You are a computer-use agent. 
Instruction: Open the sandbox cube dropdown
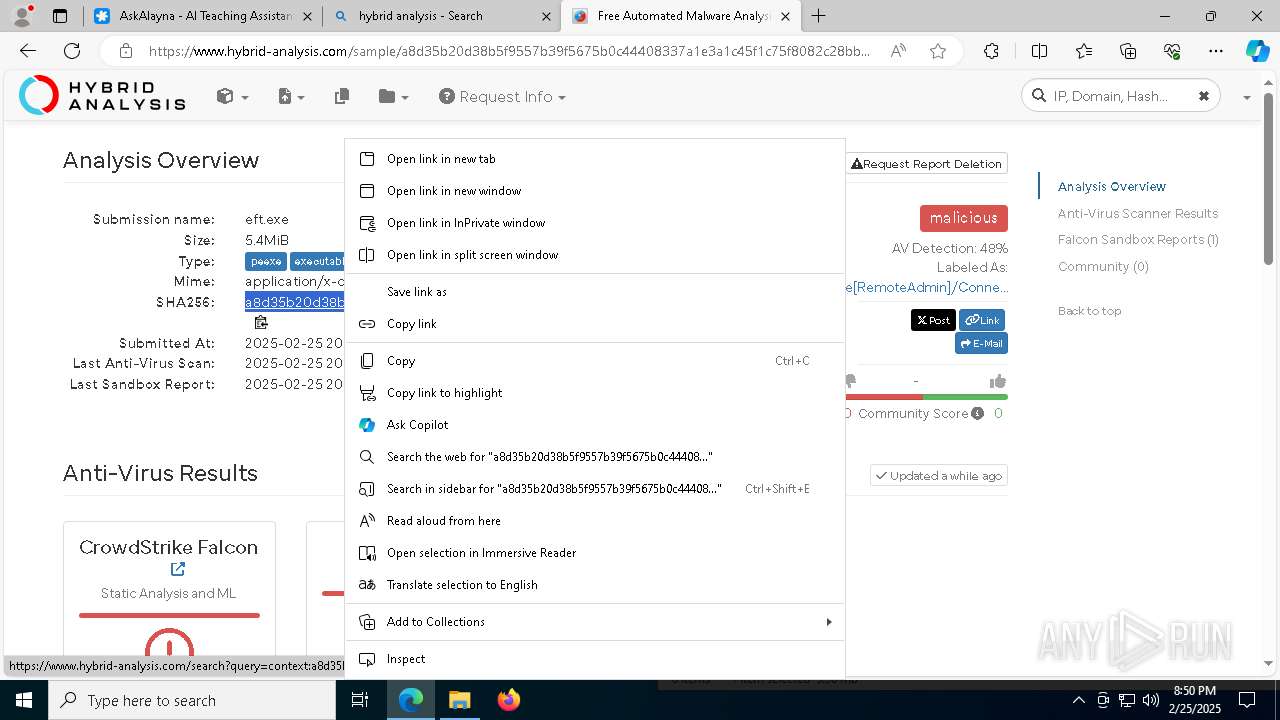(232, 97)
